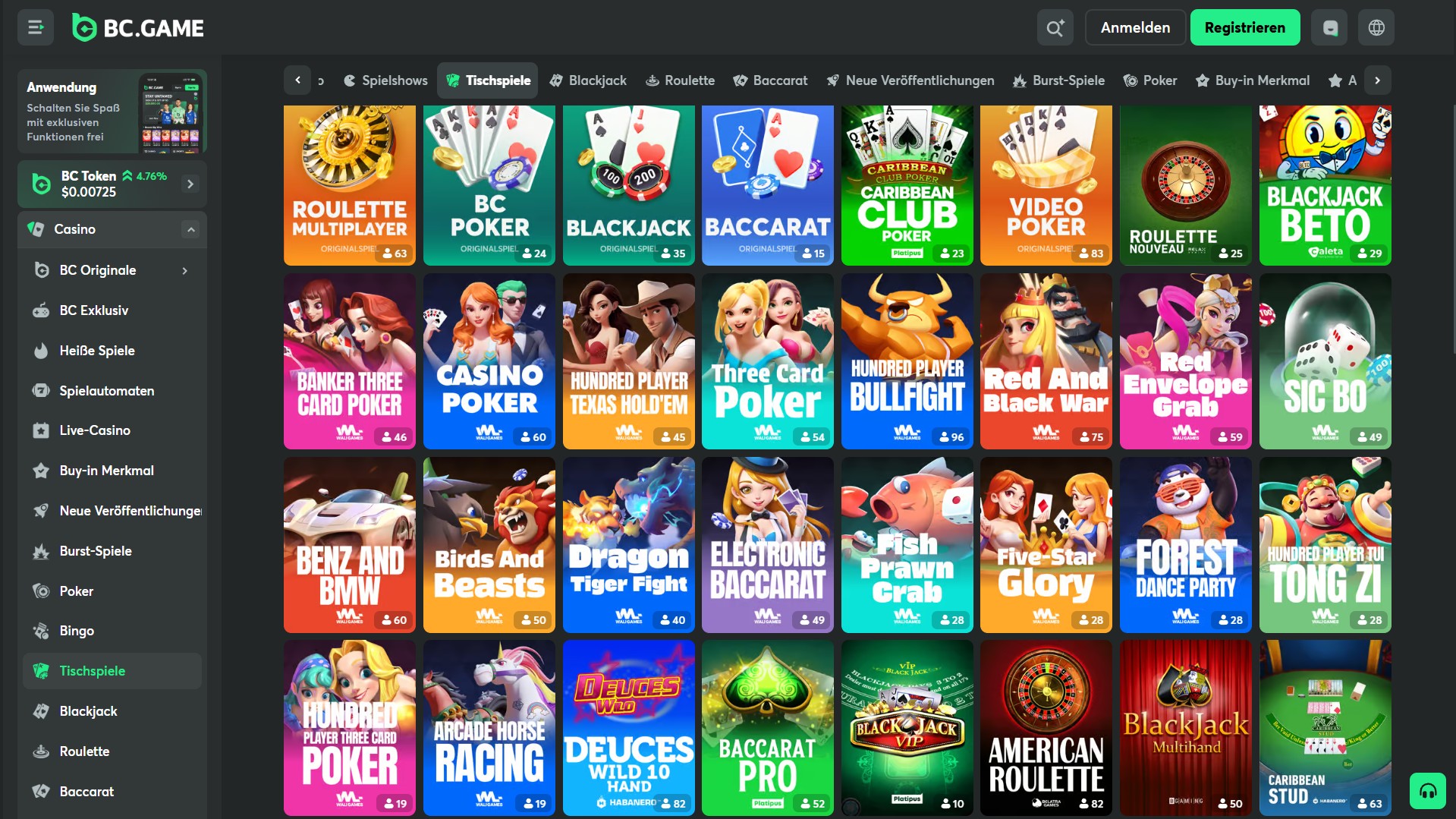Select Burst-Spiele in the sidebar
This screenshot has width=1456, height=819.
click(x=95, y=550)
